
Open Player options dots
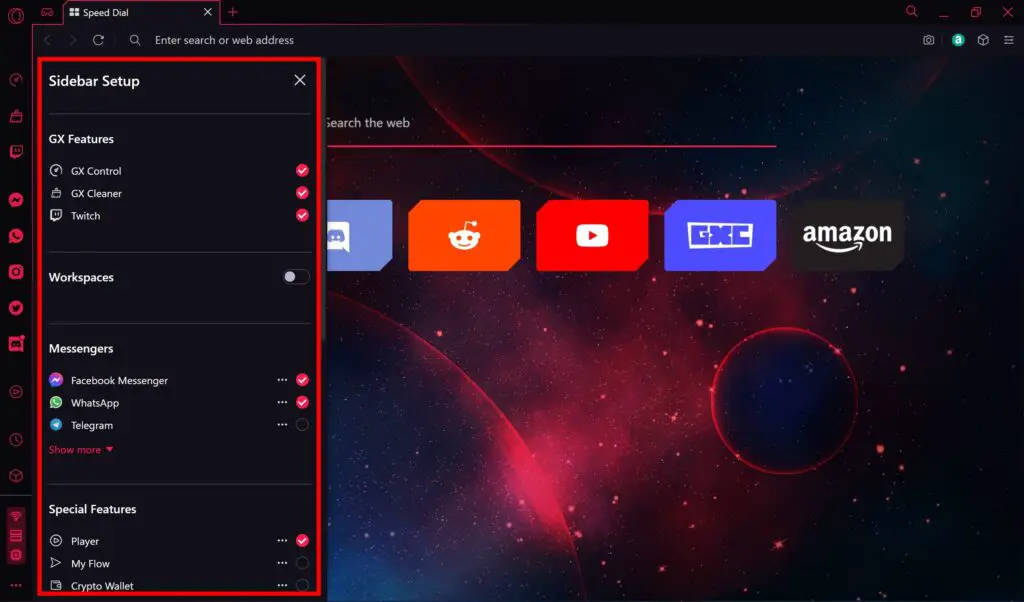(x=282, y=541)
